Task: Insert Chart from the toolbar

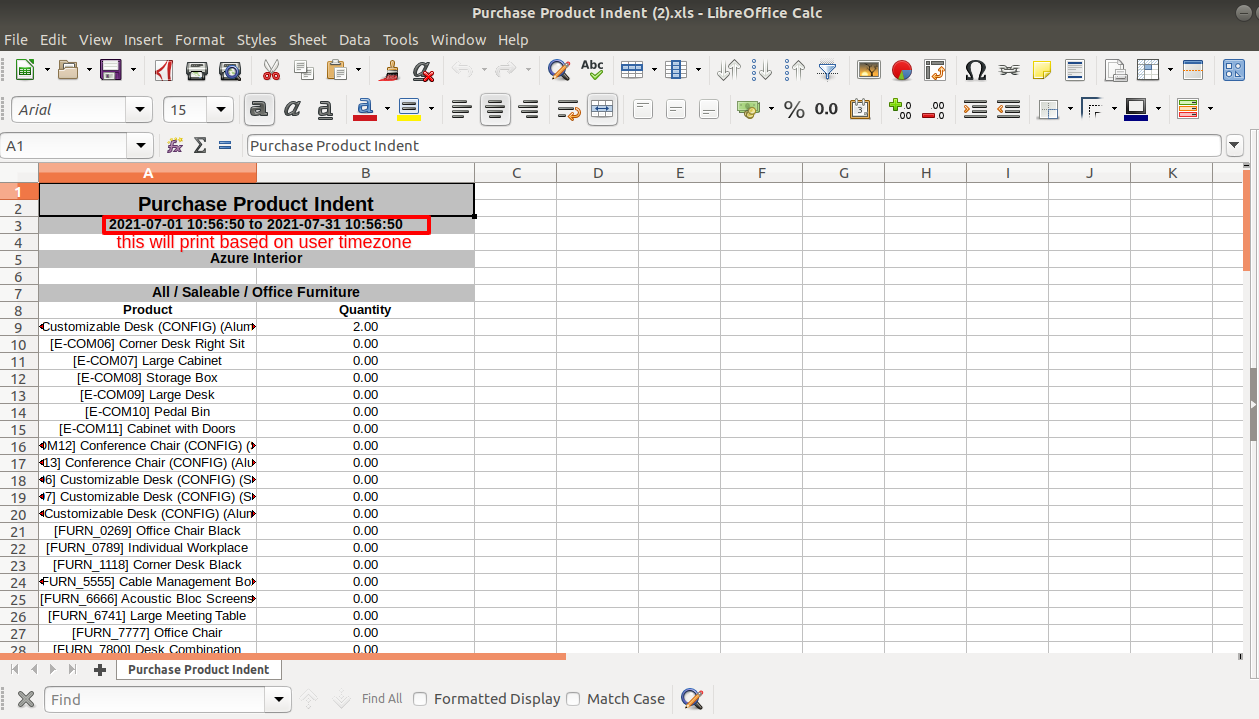Action: [902, 70]
